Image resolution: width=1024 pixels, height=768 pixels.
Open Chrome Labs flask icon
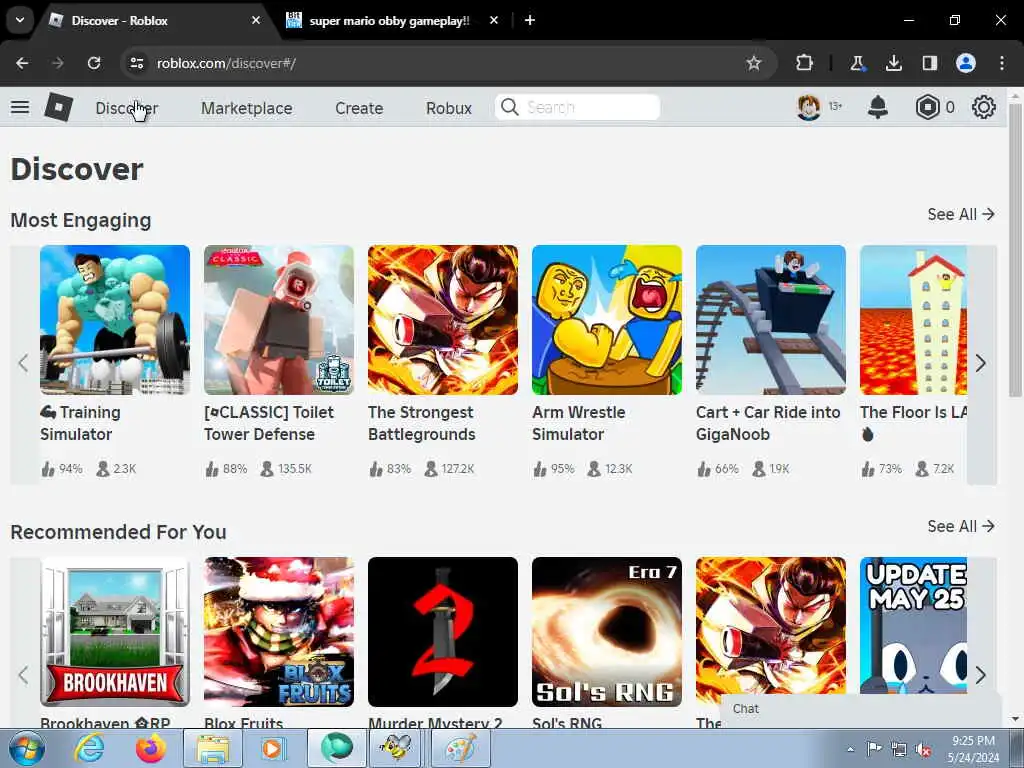(x=857, y=63)
